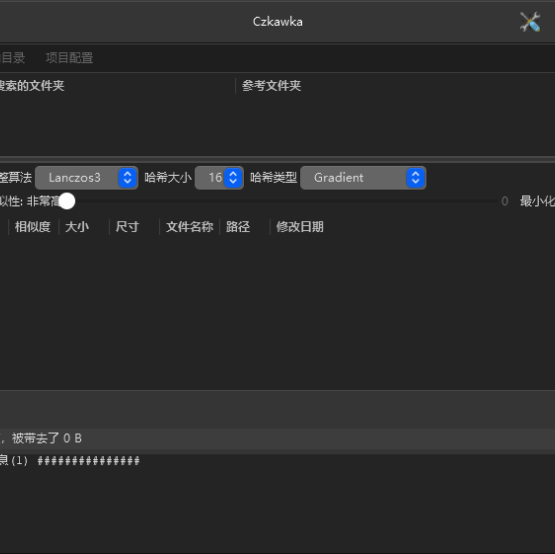
Task: Click the 参考文件夹 column header
Action: click(271, 86)
